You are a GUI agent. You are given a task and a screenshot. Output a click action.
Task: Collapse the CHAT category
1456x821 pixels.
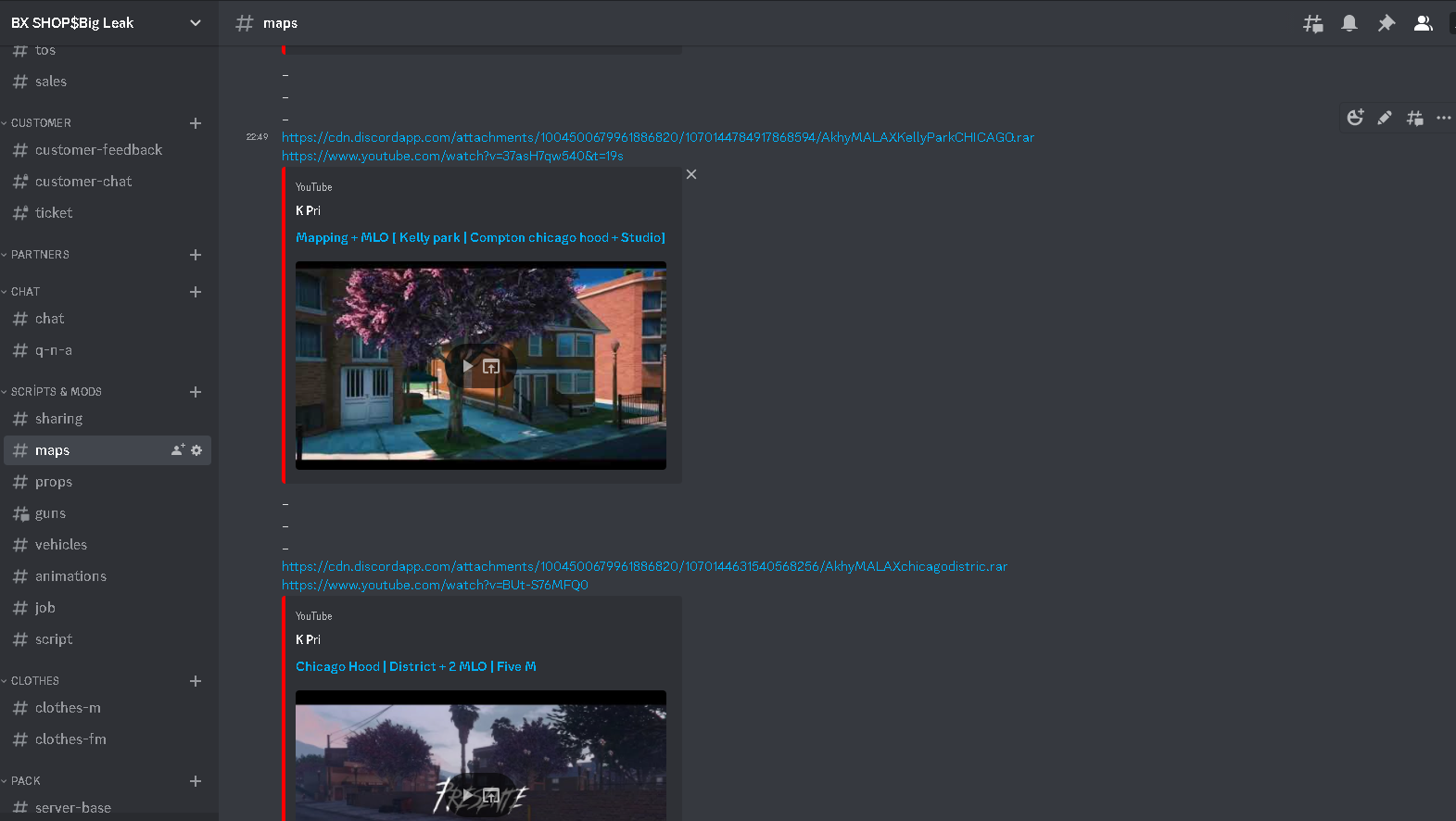[x=25, y=292]
